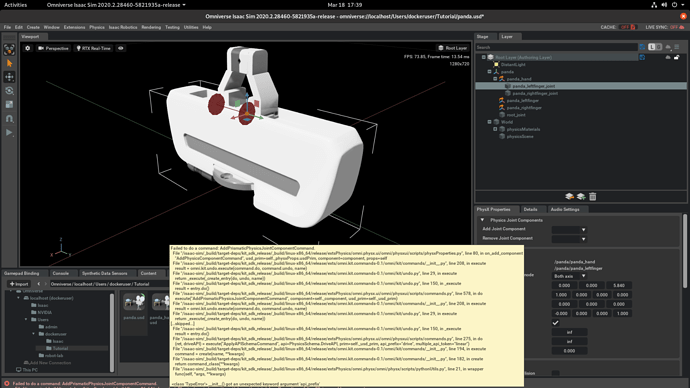Collapse the panda_hand tree node

495,79
